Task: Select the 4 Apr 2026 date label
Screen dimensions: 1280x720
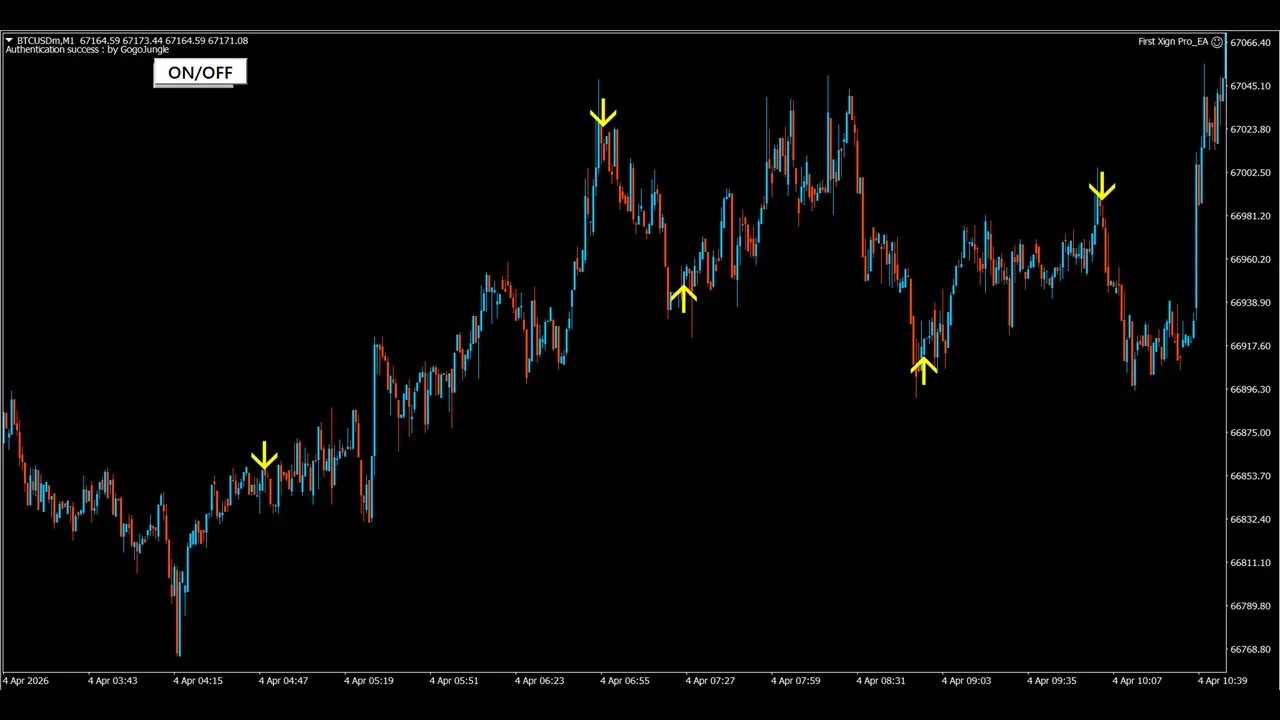Action: (x=26, y=681)
